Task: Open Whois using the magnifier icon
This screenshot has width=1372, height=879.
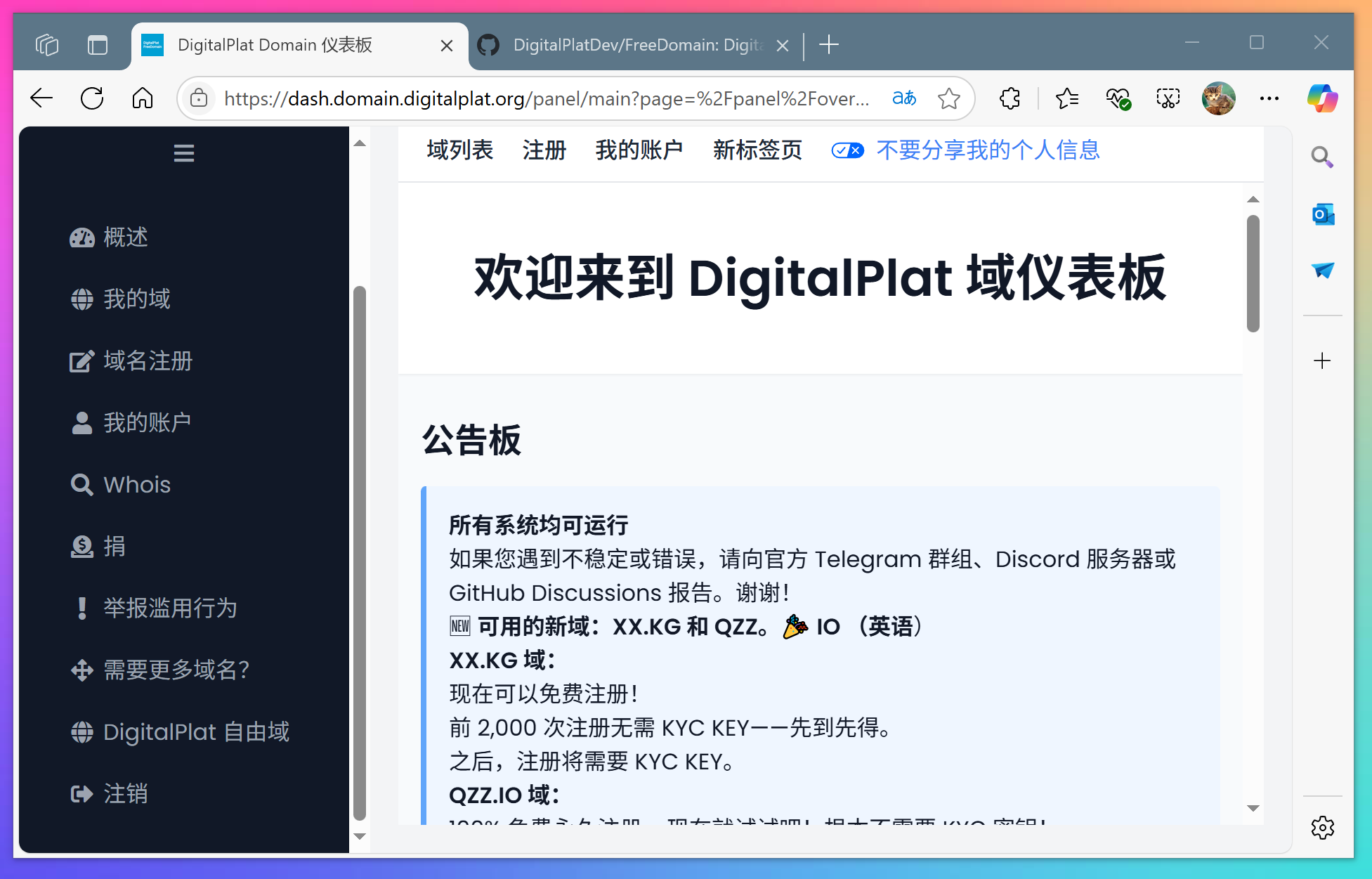Action: point(81,483)
